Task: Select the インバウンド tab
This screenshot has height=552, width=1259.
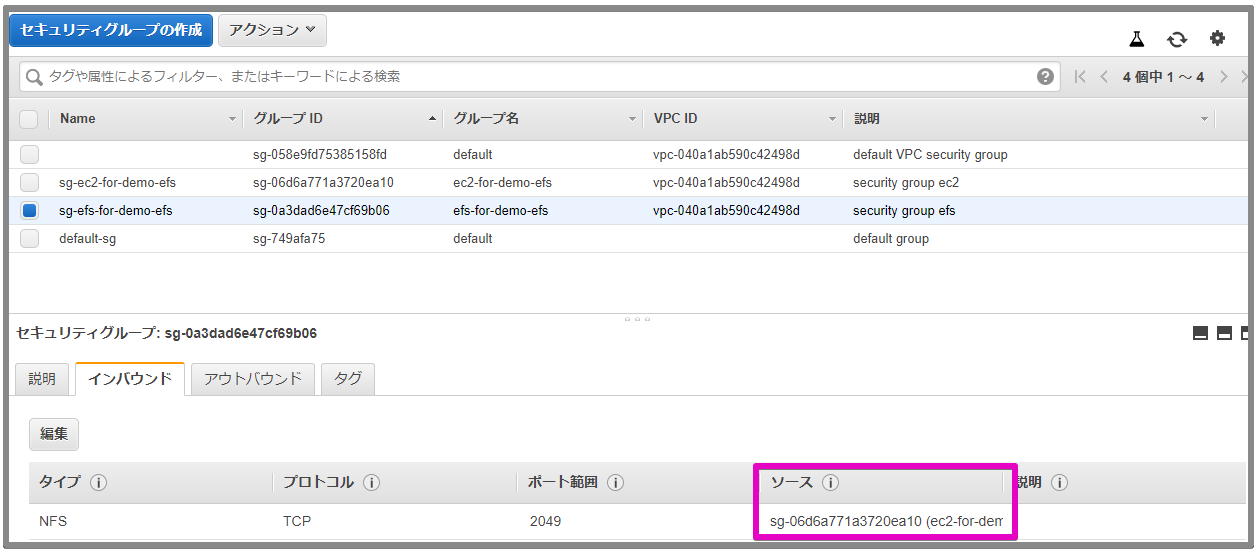Action: 130,379
